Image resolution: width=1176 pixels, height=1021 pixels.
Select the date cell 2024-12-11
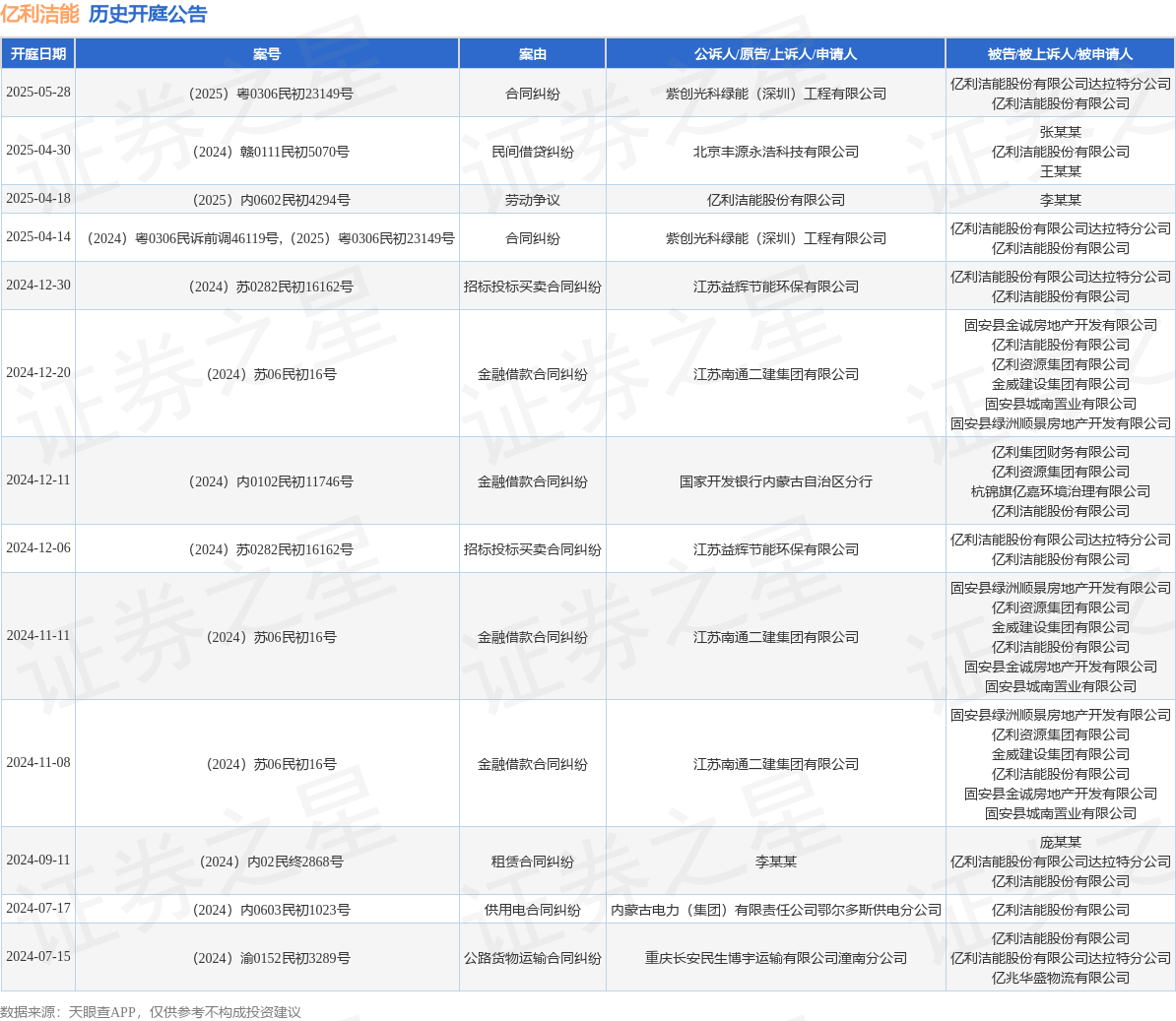[38, 479]
